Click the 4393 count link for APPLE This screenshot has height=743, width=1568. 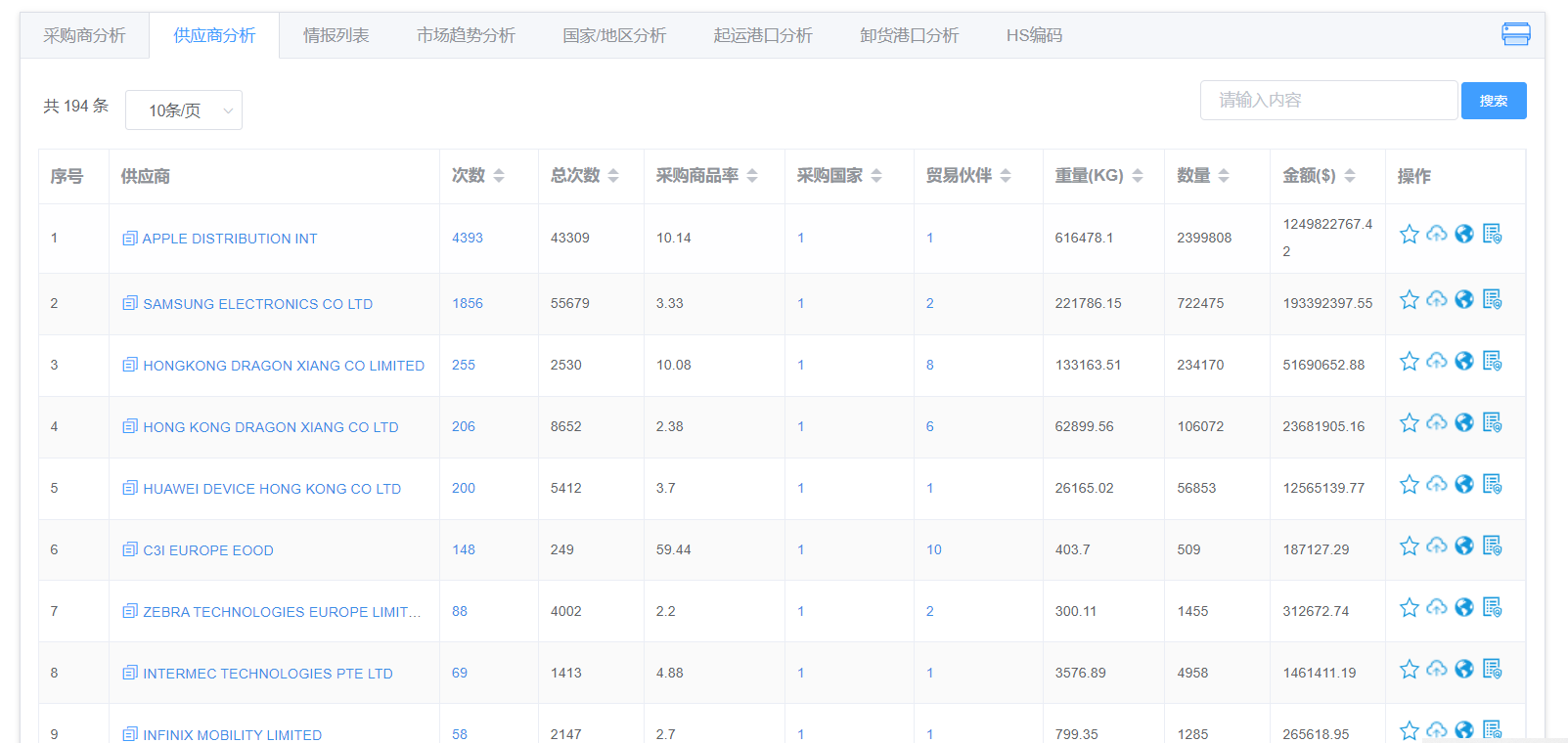(x=468, y=238)
